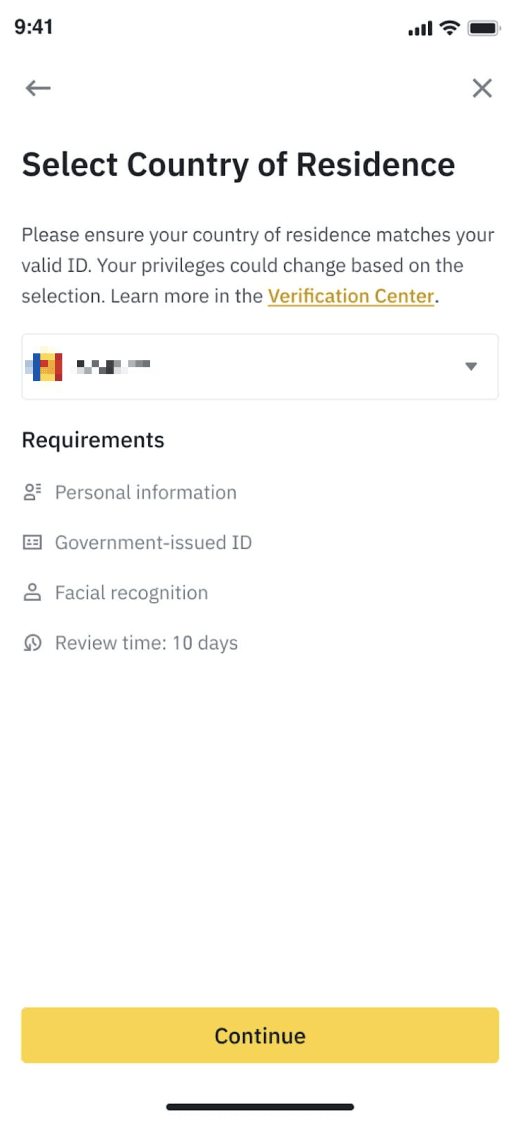Select Review time: 10 days text

pyautogui.click(x=147, y=643)
